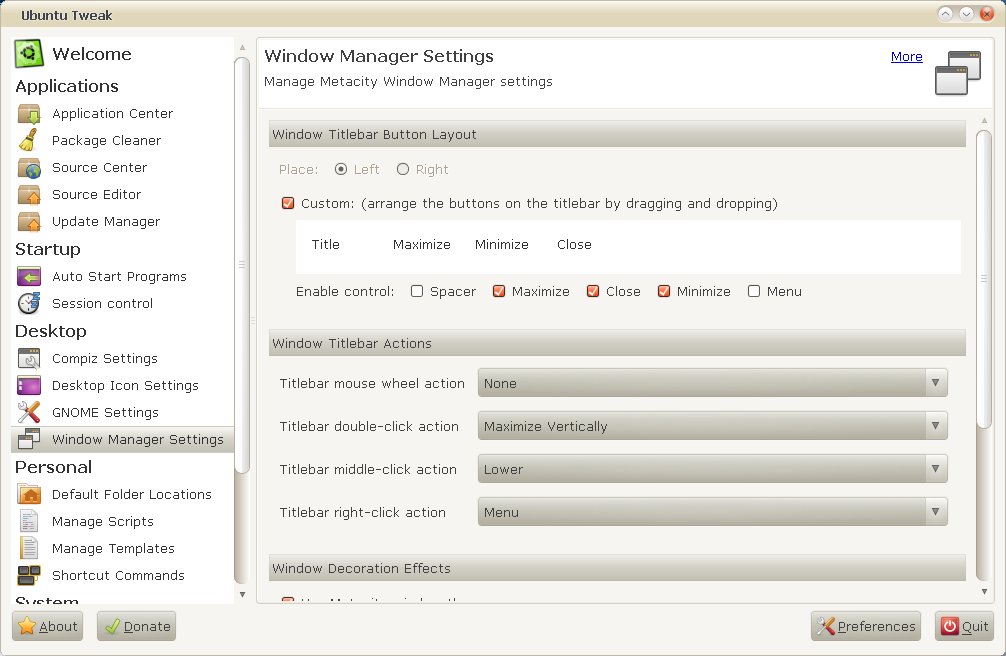The image size is (1006, 656).
Task: Follow the More link
Action: [x=907, y=56]
